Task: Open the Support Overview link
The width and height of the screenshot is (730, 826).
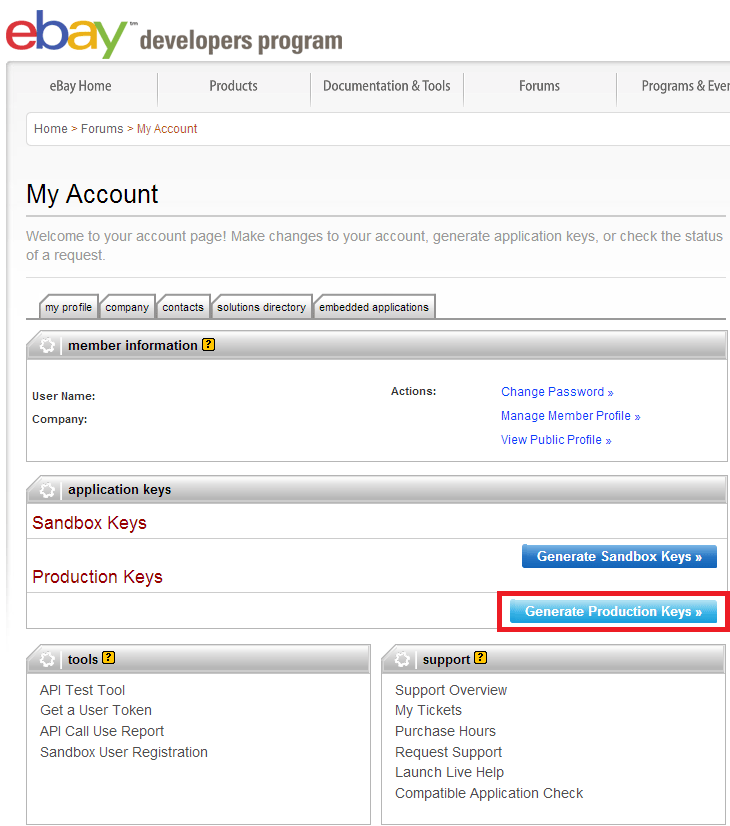Action: (451, 690)
